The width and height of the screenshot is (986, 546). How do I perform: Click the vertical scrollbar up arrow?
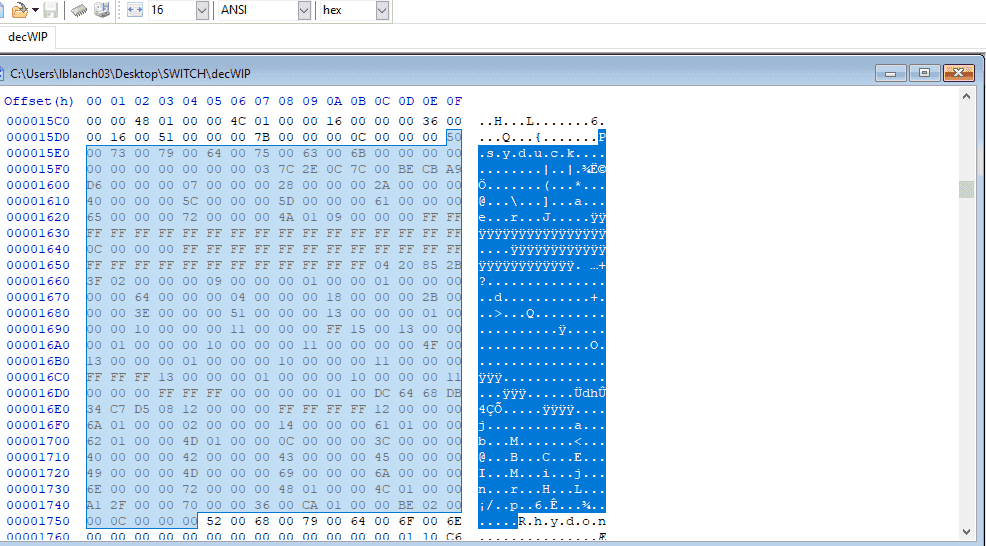967,96
